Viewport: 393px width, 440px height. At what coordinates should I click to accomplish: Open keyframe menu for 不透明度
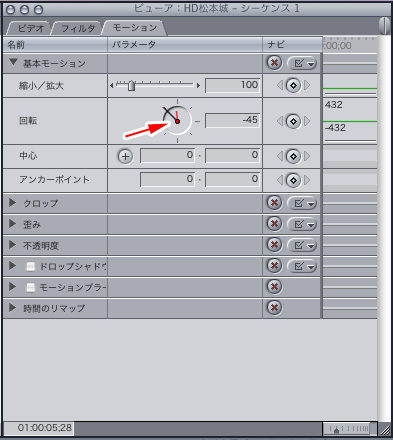click(302, 245)
